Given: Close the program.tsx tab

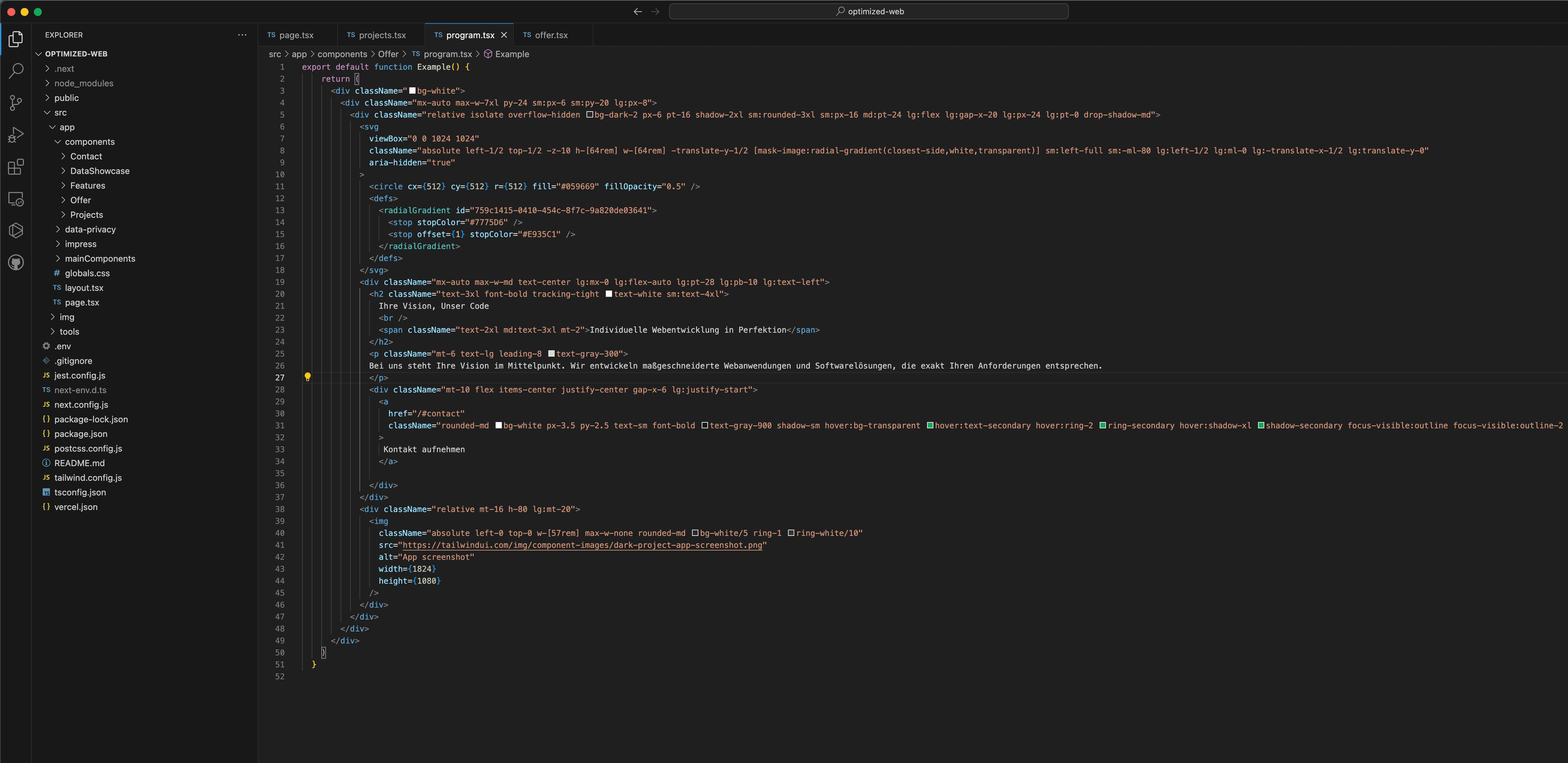Looking at the screenshot, I should pyautogui.click(x=504, y=35).
